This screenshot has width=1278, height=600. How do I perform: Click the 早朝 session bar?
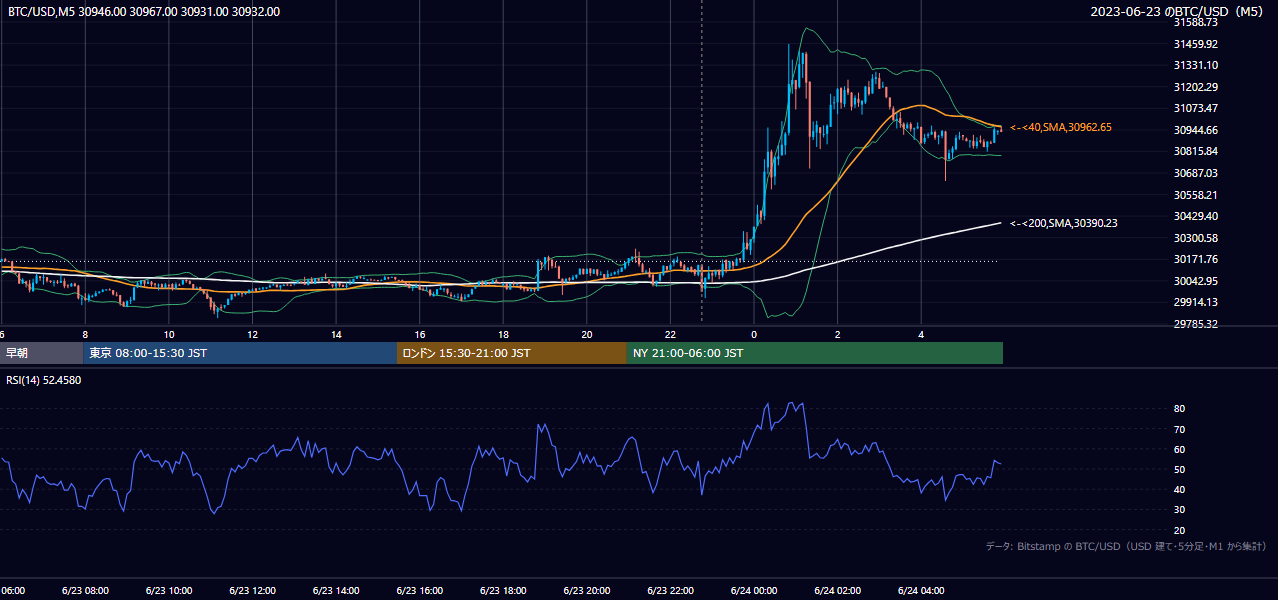[x=41, y=353]
